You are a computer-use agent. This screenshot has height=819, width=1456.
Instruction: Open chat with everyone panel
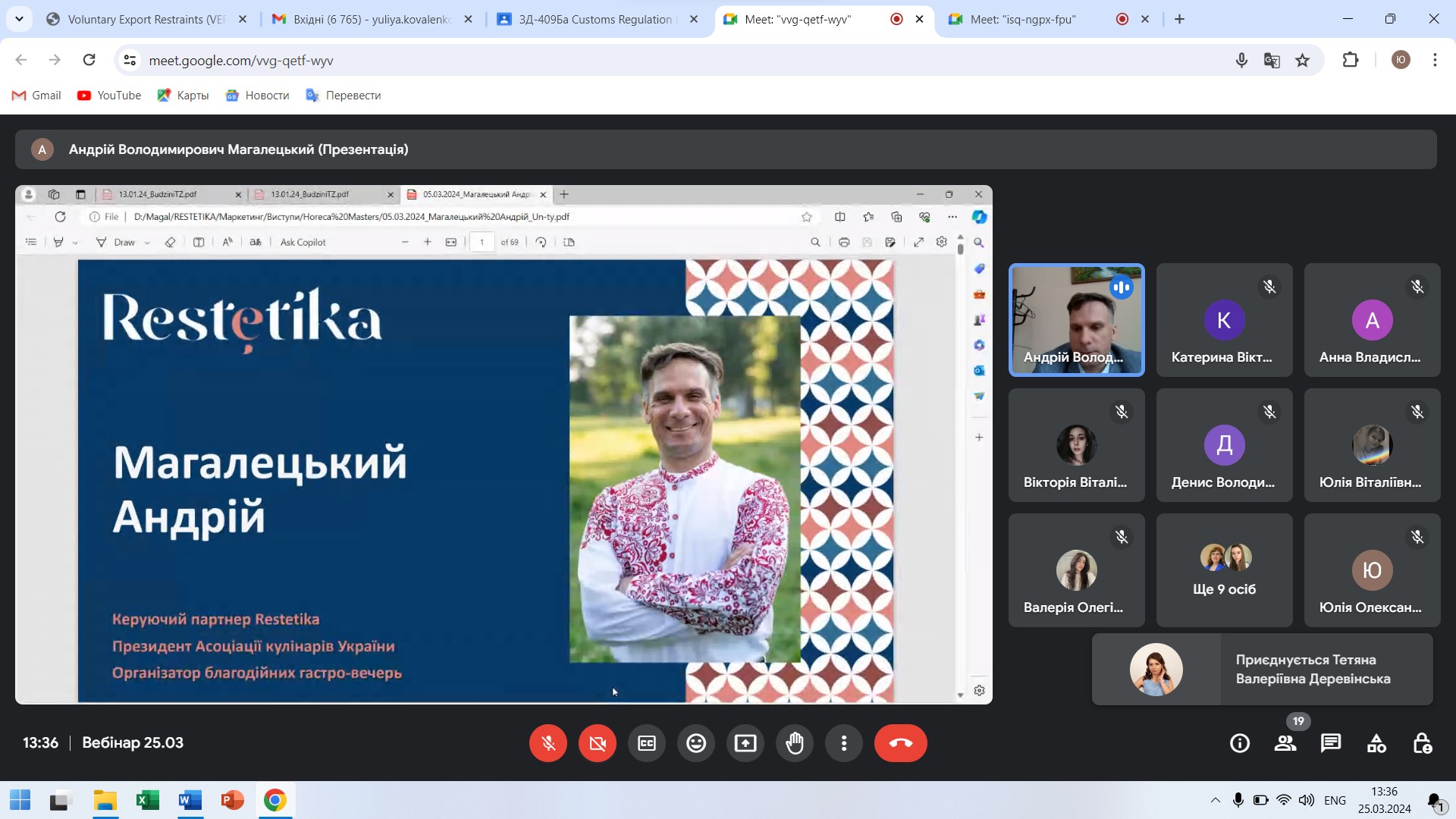[1330, 743]
